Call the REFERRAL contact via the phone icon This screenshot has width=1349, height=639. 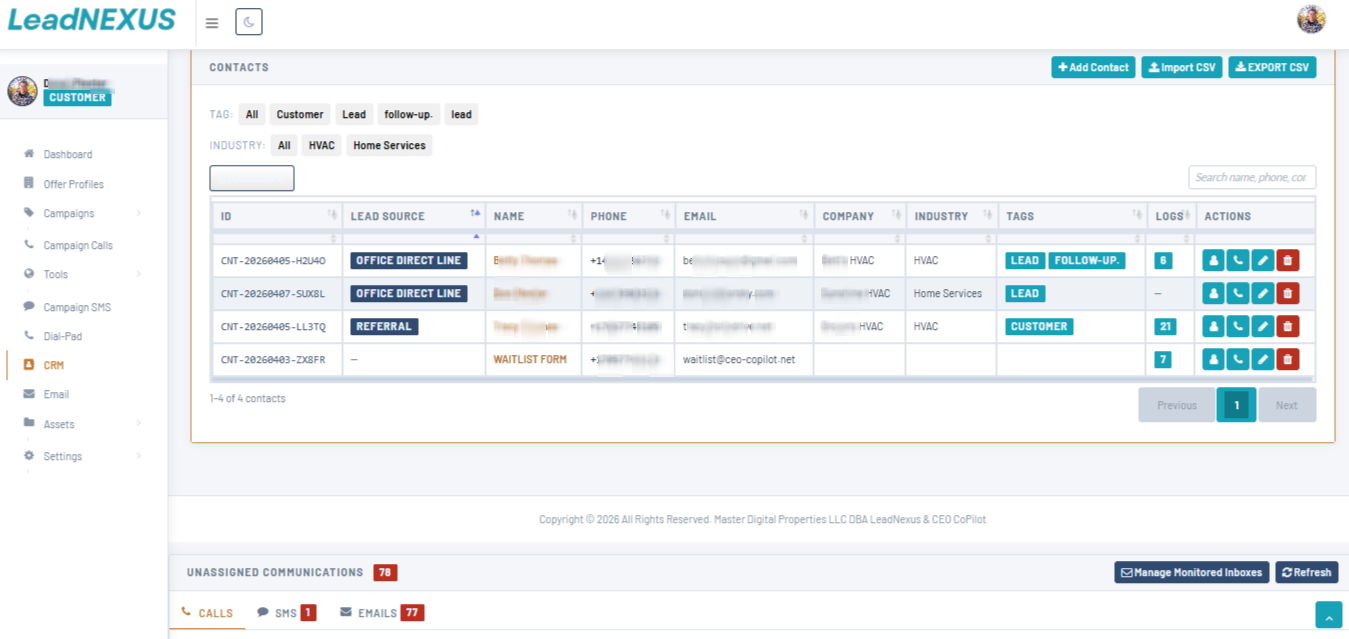tap(1237, 325)
